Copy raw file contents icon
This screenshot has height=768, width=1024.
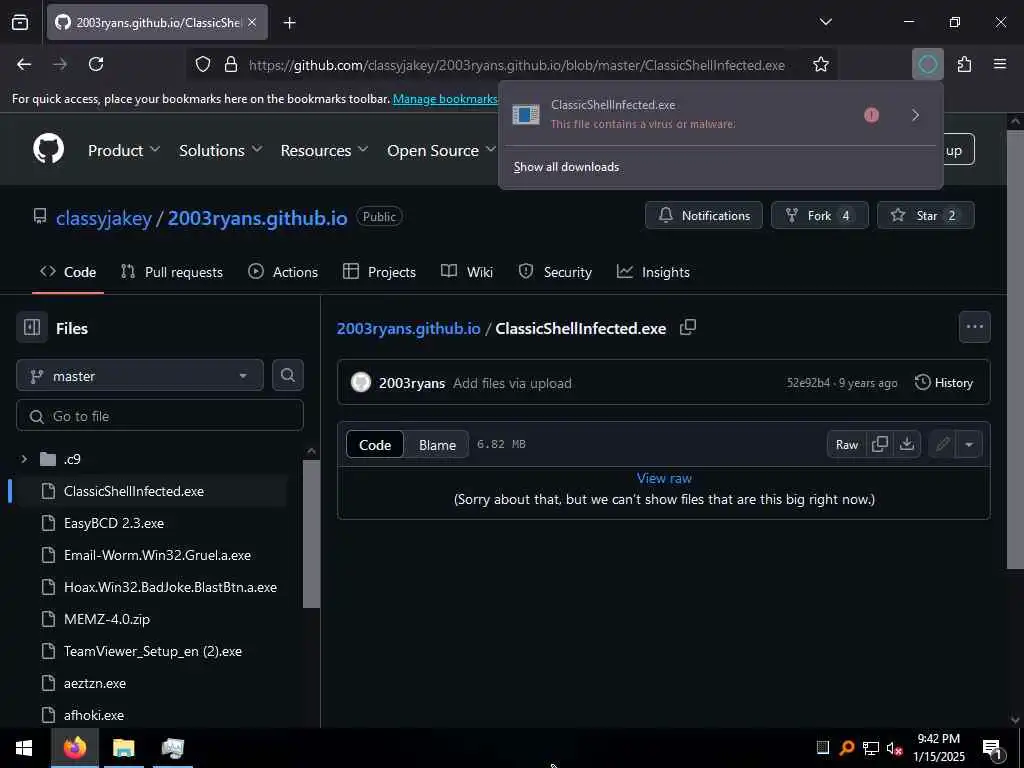(880, 444)
